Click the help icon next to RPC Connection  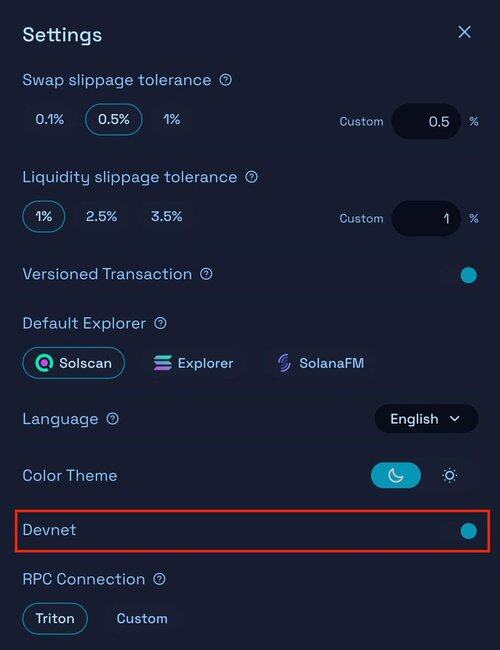pos(159,579)
